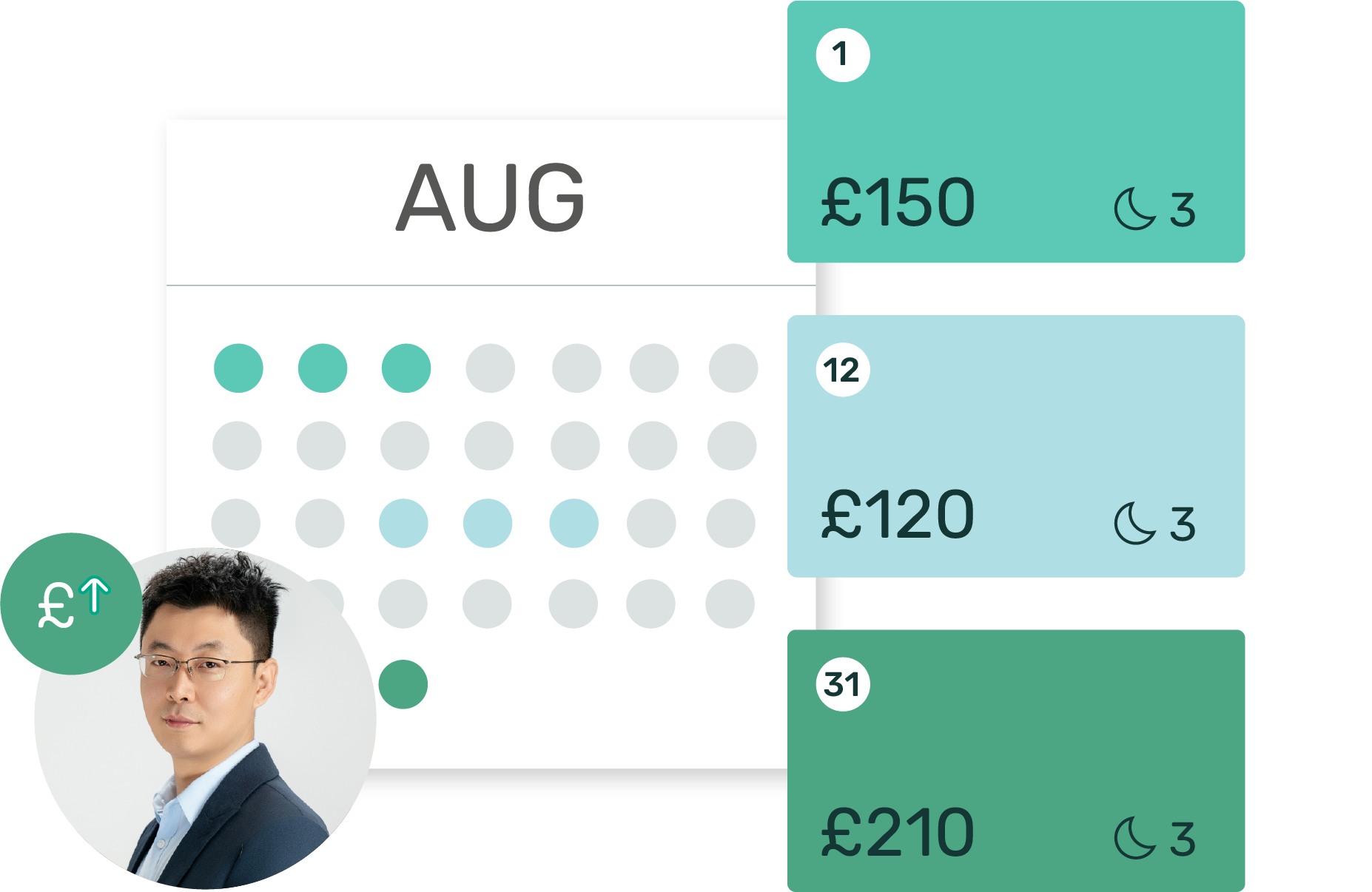Click the moon icon on the £150 card
Viewport: 1372px width, 892px height.
pyautogui.click(x=1135, y=209)
